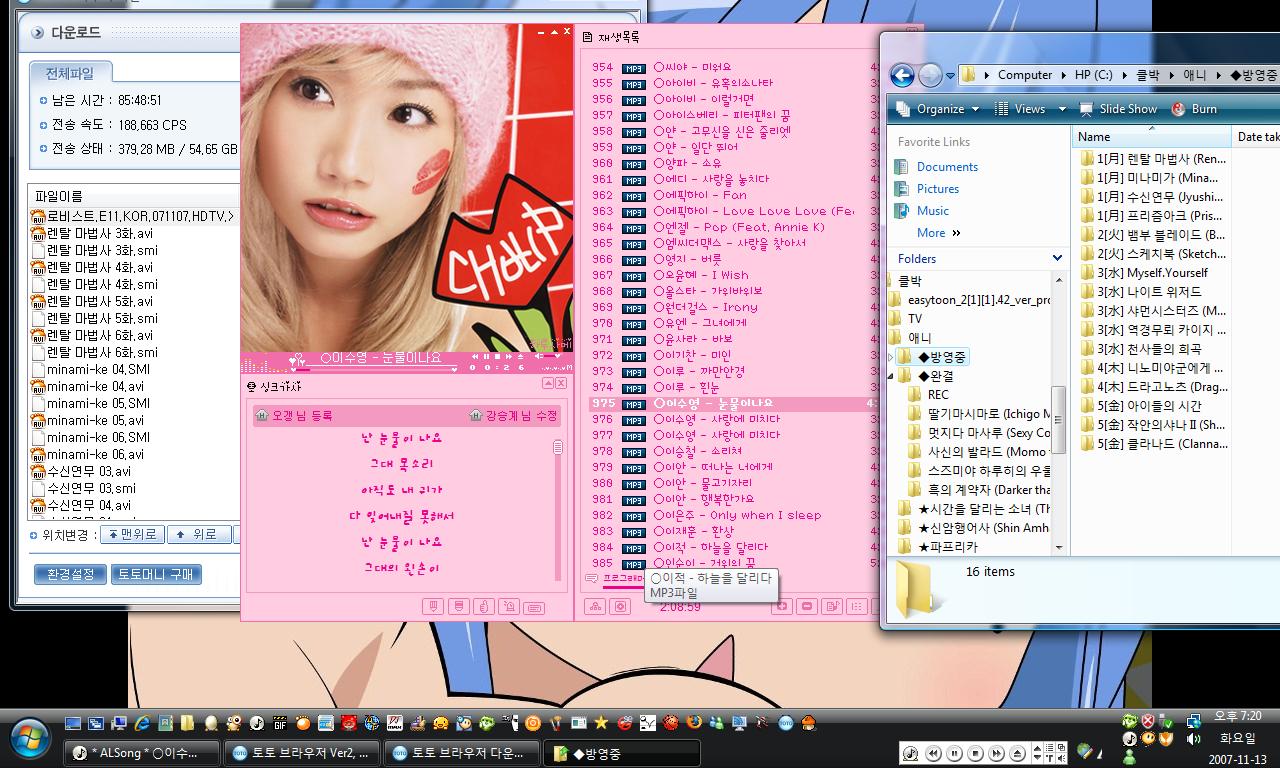Click Burn in the Explorer toolbar
The height and width of the screenshot is (768, 1280).
pyautogui.click(x=1194, y=109)
